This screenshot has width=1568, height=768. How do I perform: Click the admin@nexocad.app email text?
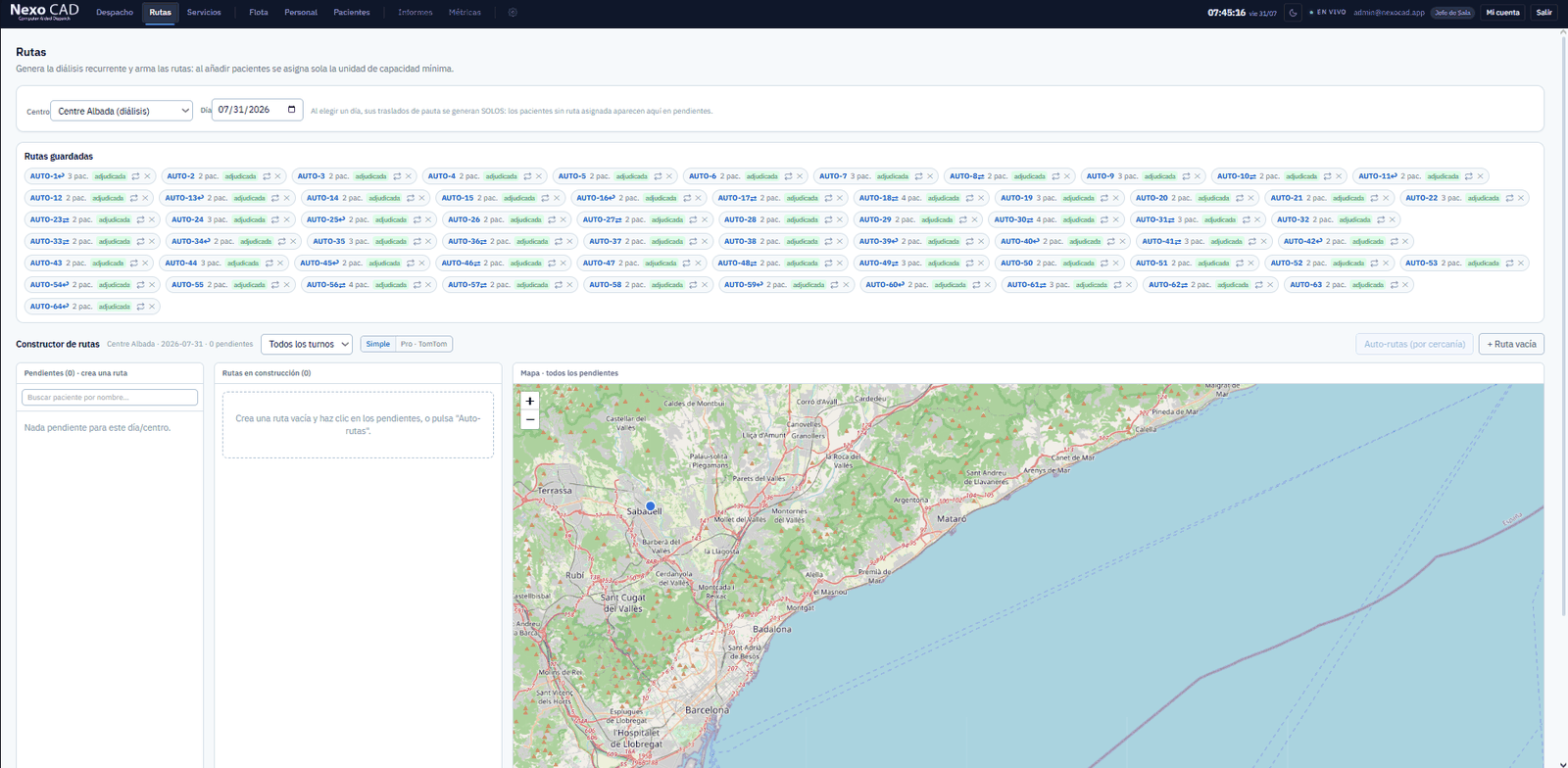click(1389, 13)
